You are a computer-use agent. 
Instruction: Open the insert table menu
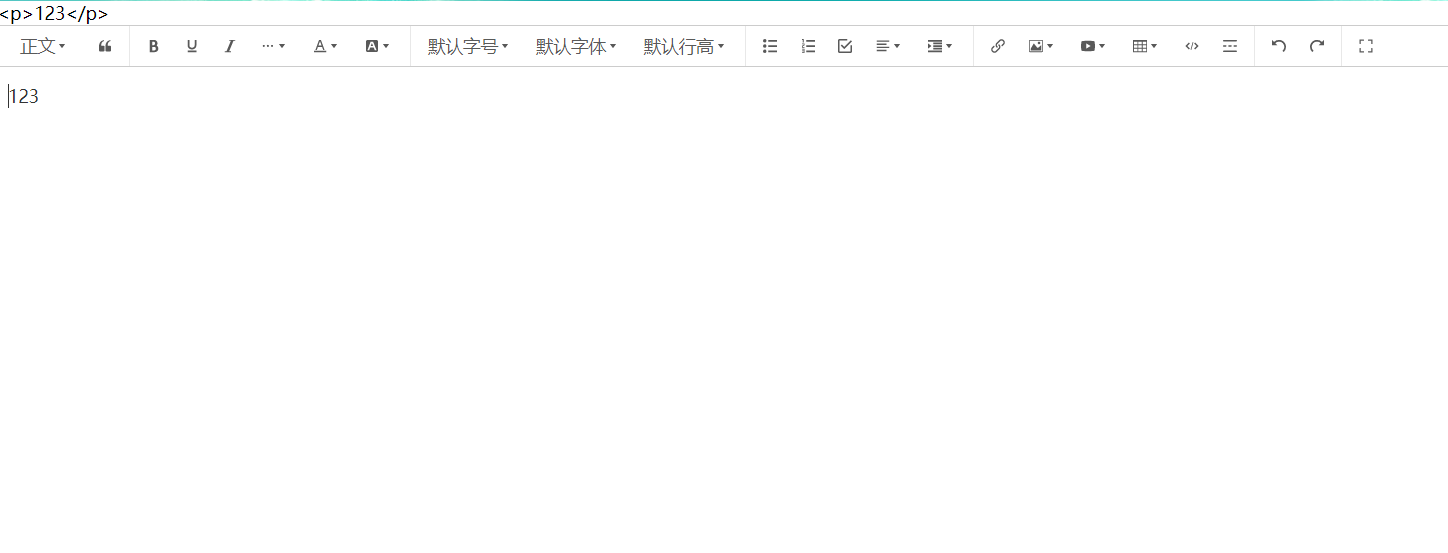click(1145, 46)
